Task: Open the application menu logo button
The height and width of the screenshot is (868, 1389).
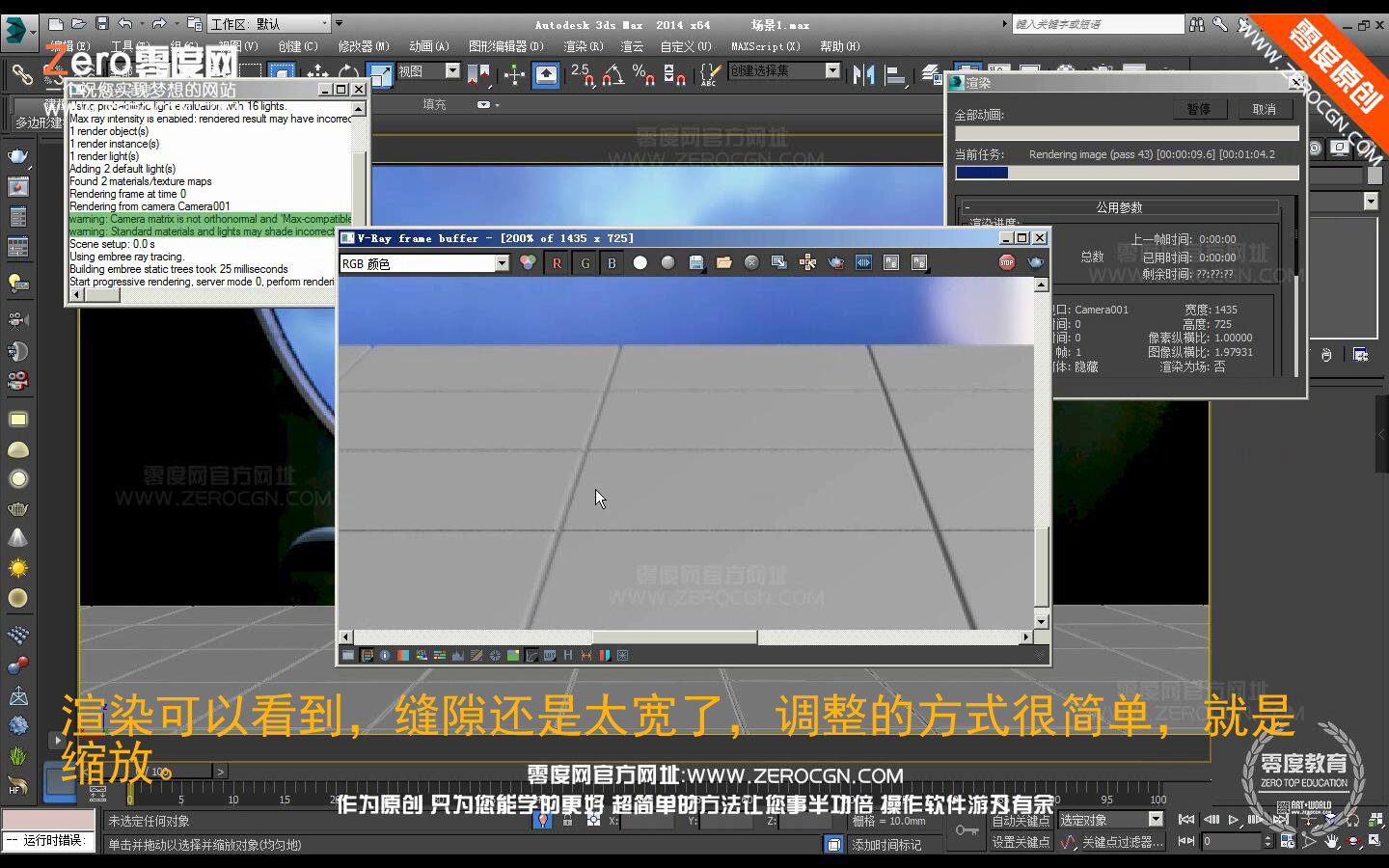Action: [x=17, y=32]
